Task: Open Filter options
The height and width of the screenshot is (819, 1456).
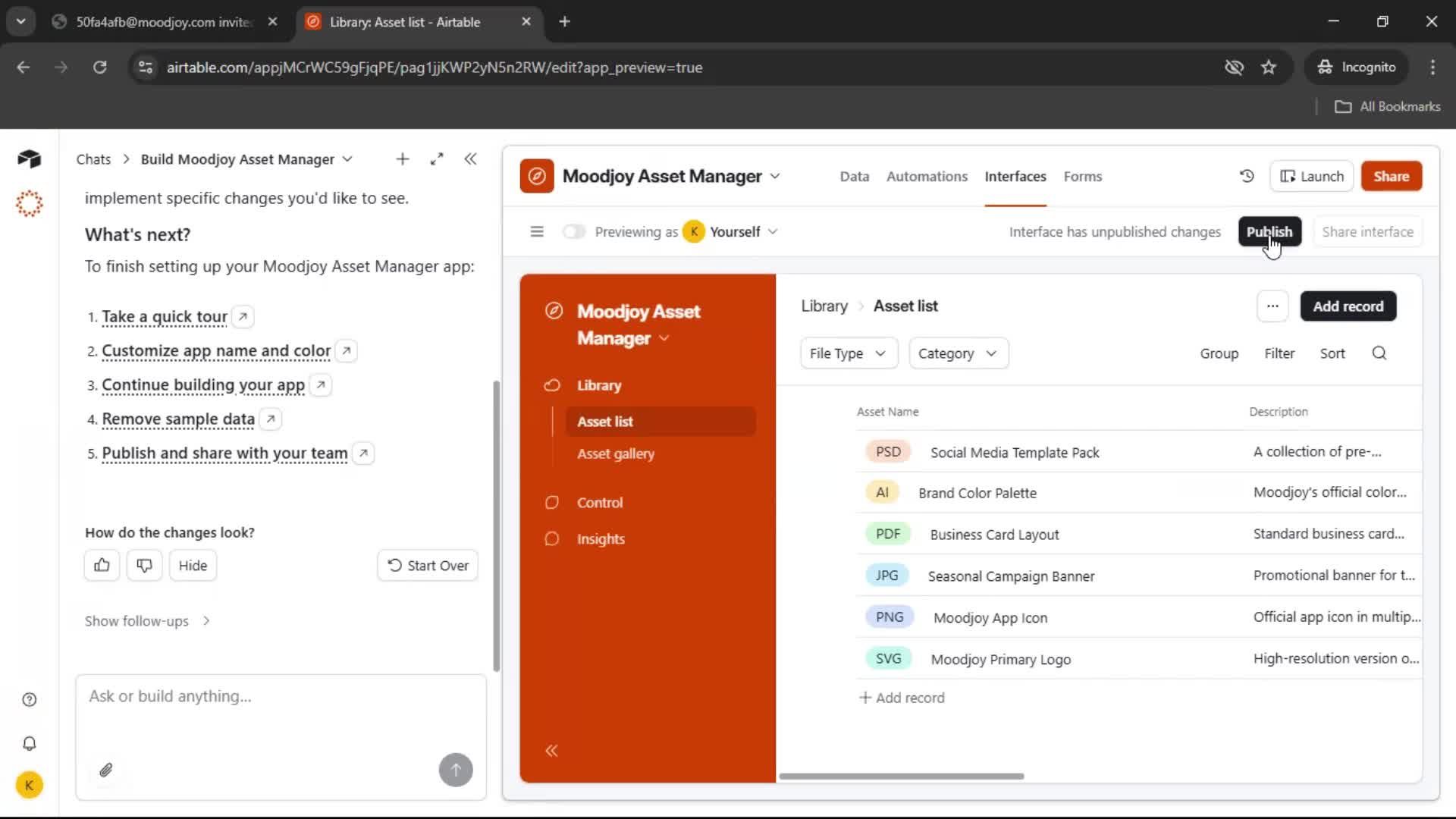Action: [1279, 353]
